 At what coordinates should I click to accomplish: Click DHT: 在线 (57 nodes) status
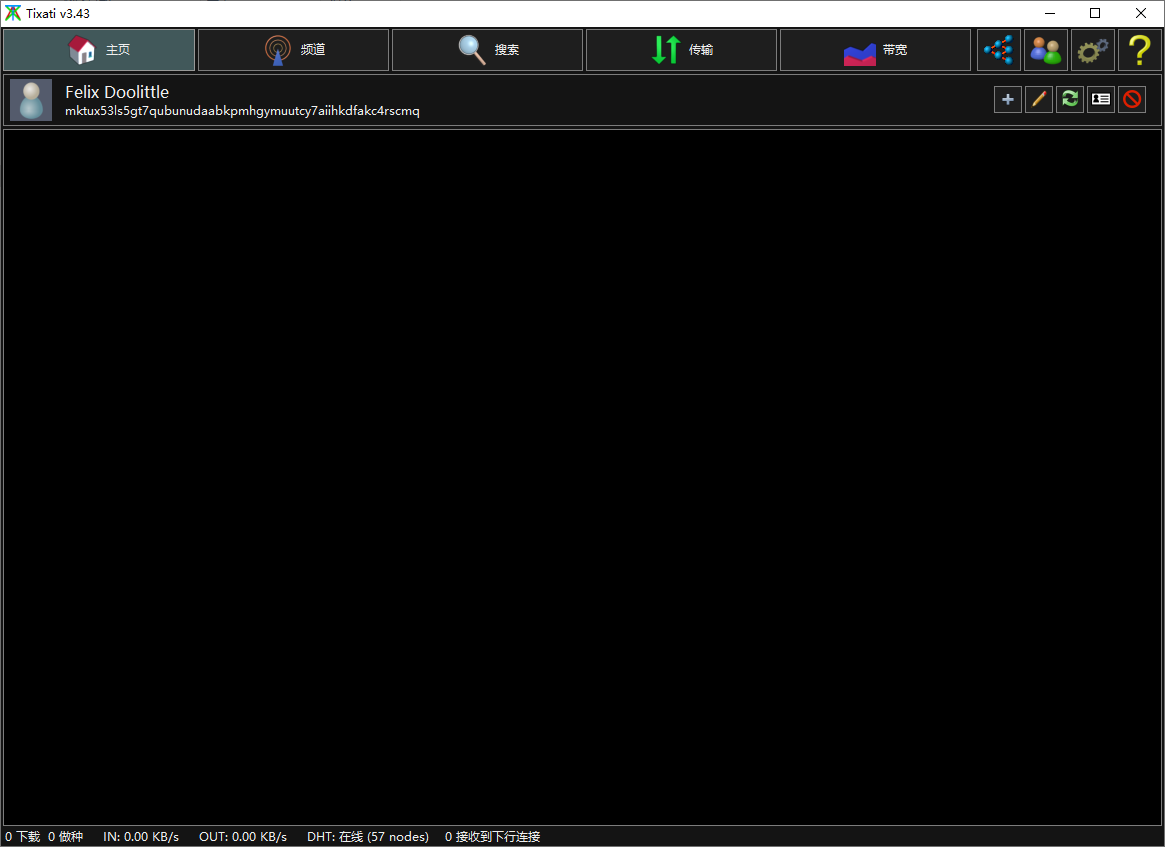[x=368, y=837]
